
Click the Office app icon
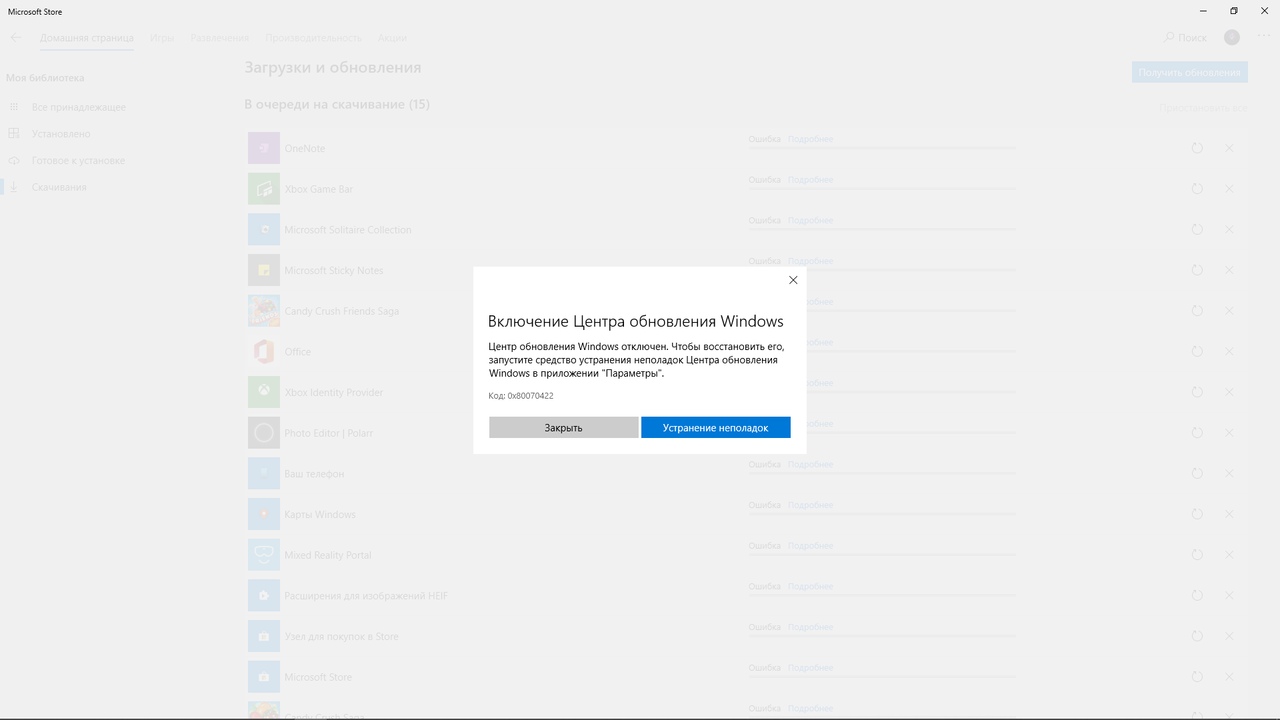[x=264, y=351]
